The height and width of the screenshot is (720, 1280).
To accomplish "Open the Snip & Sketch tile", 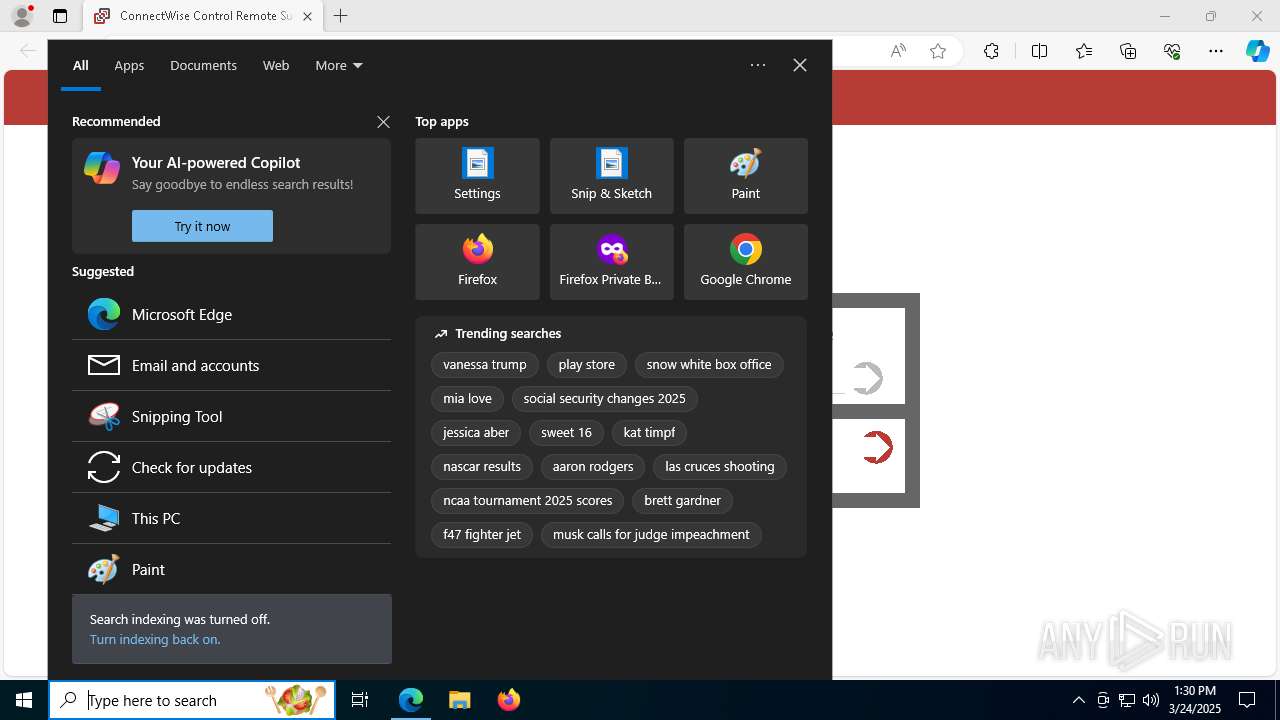I will click(x=611, y=176).
